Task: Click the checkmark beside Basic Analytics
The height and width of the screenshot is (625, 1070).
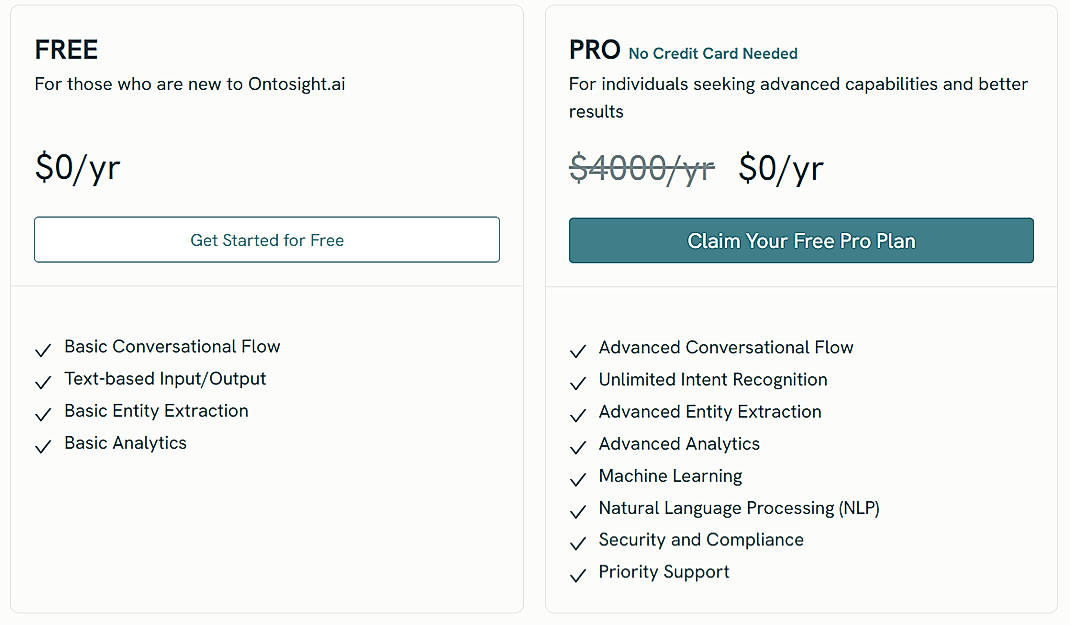Action: [x=43, y=445]
